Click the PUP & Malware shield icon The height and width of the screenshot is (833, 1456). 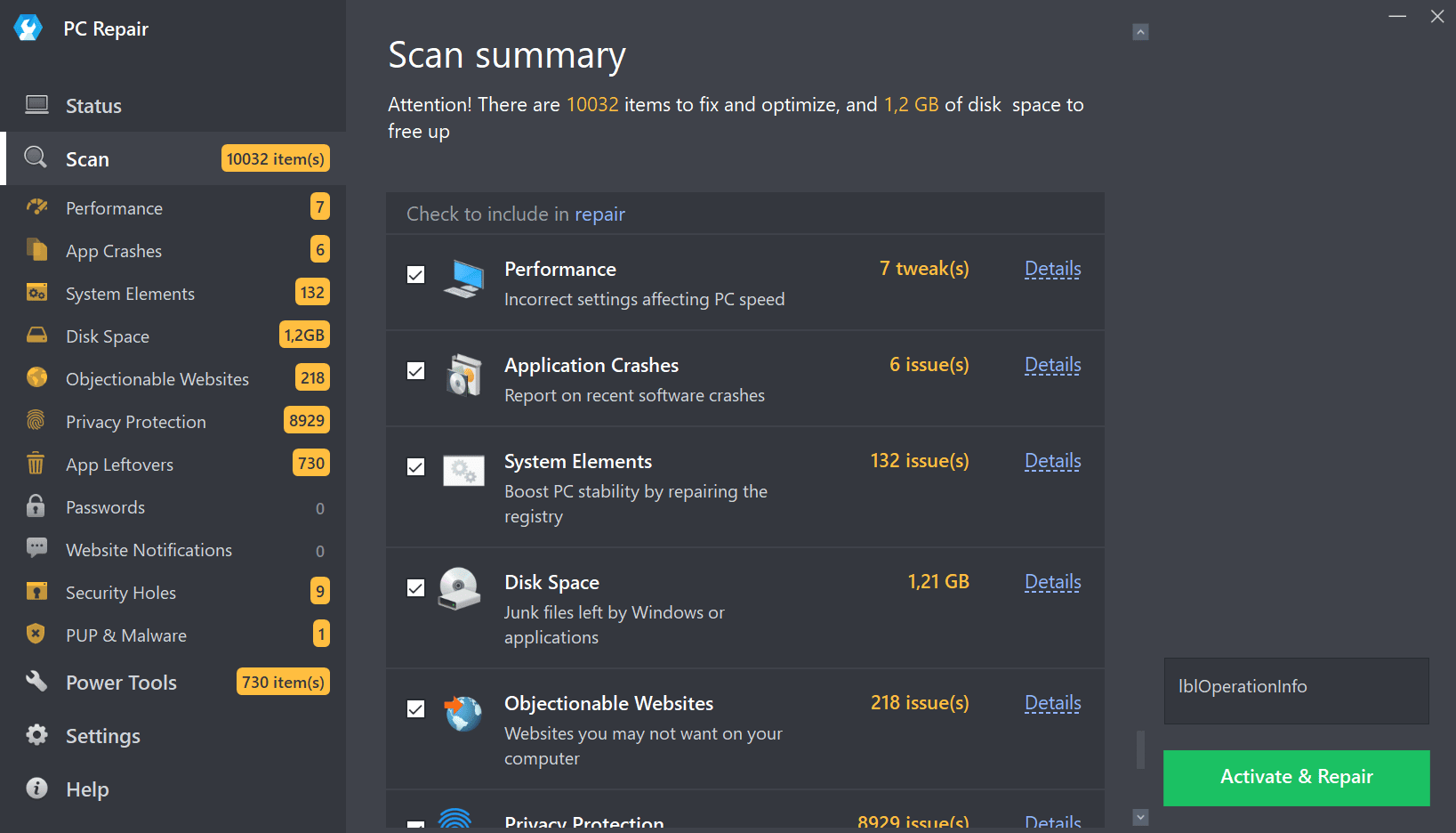click(36, 635)
